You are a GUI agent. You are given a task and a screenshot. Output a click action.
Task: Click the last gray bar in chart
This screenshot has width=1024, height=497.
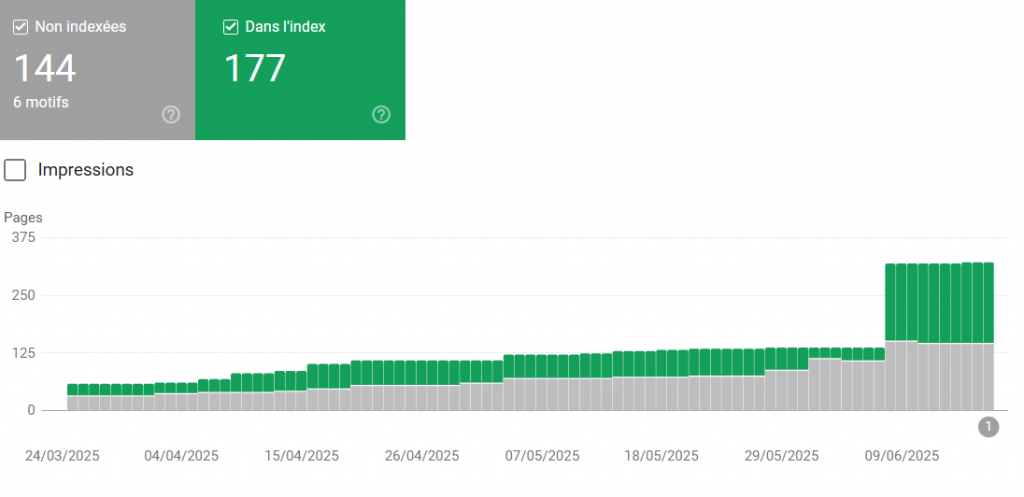pyautogui.click(x=987, y=376)
